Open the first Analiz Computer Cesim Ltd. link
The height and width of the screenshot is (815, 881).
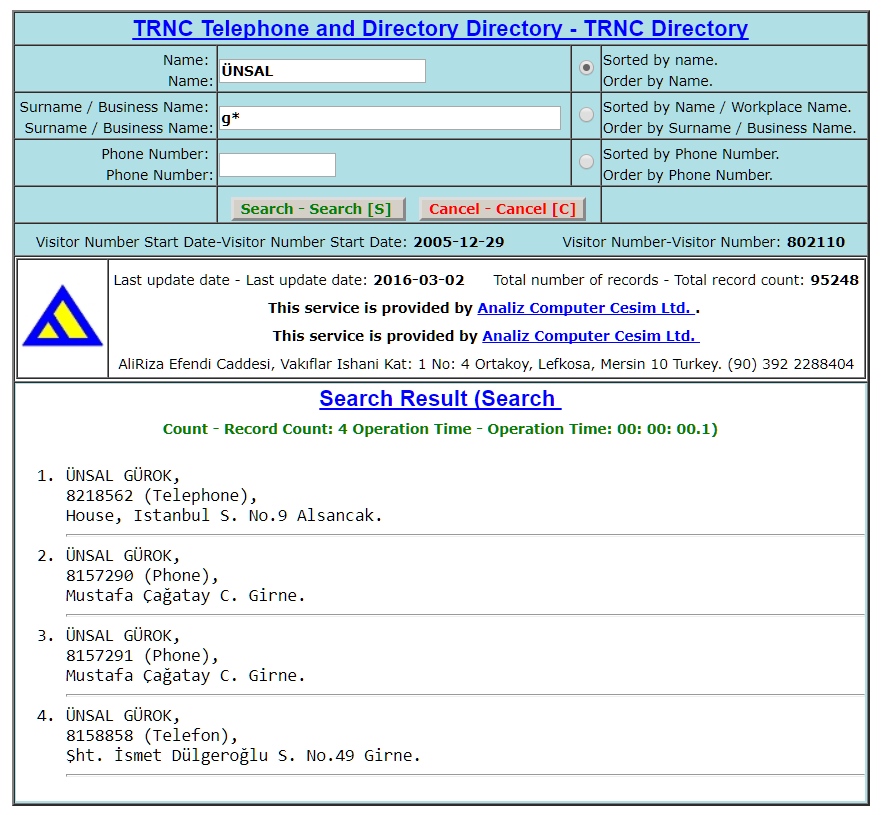coord(585,309)
